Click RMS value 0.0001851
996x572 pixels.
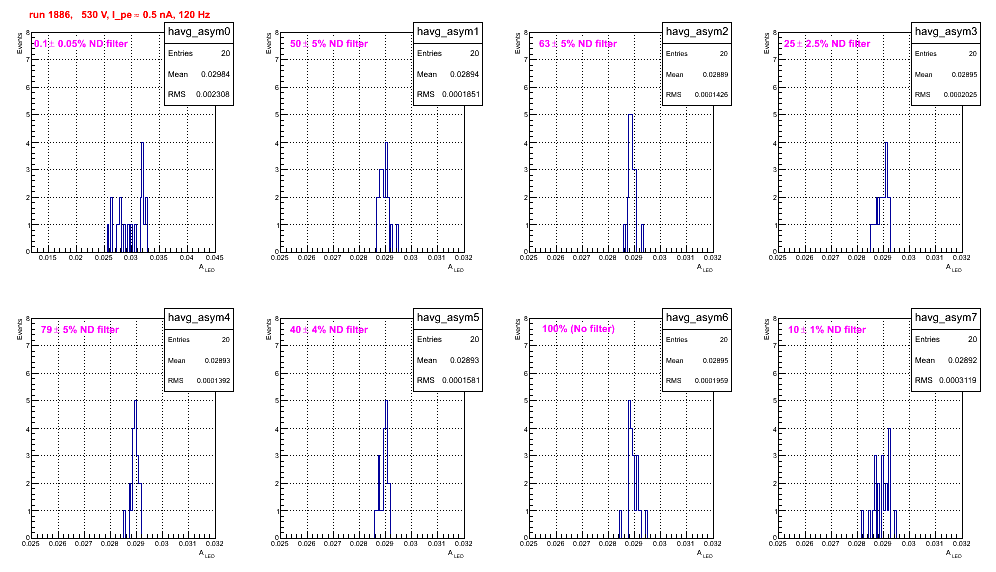(x=461, y=95)
